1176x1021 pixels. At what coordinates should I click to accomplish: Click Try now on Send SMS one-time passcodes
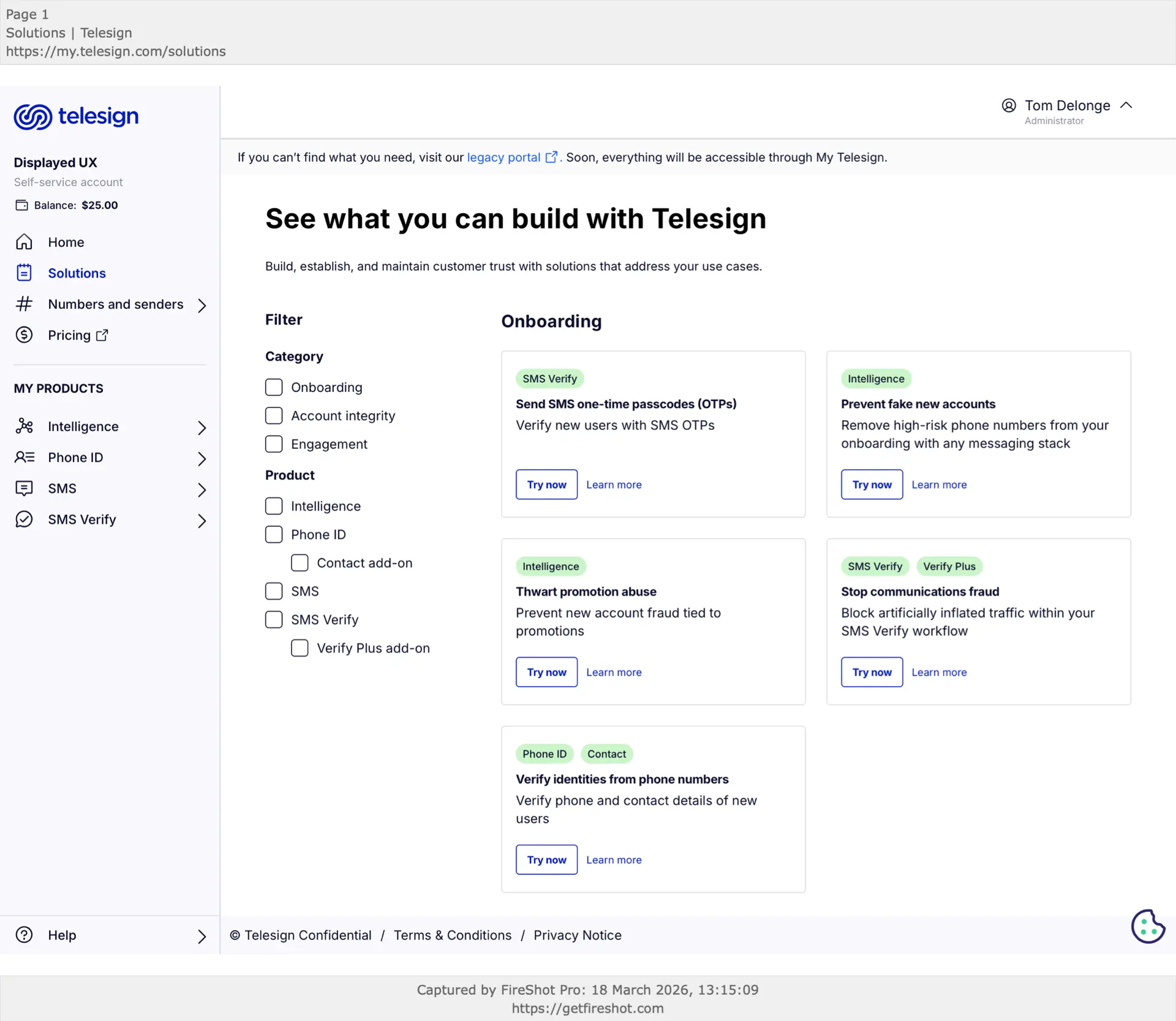[546, 484]
